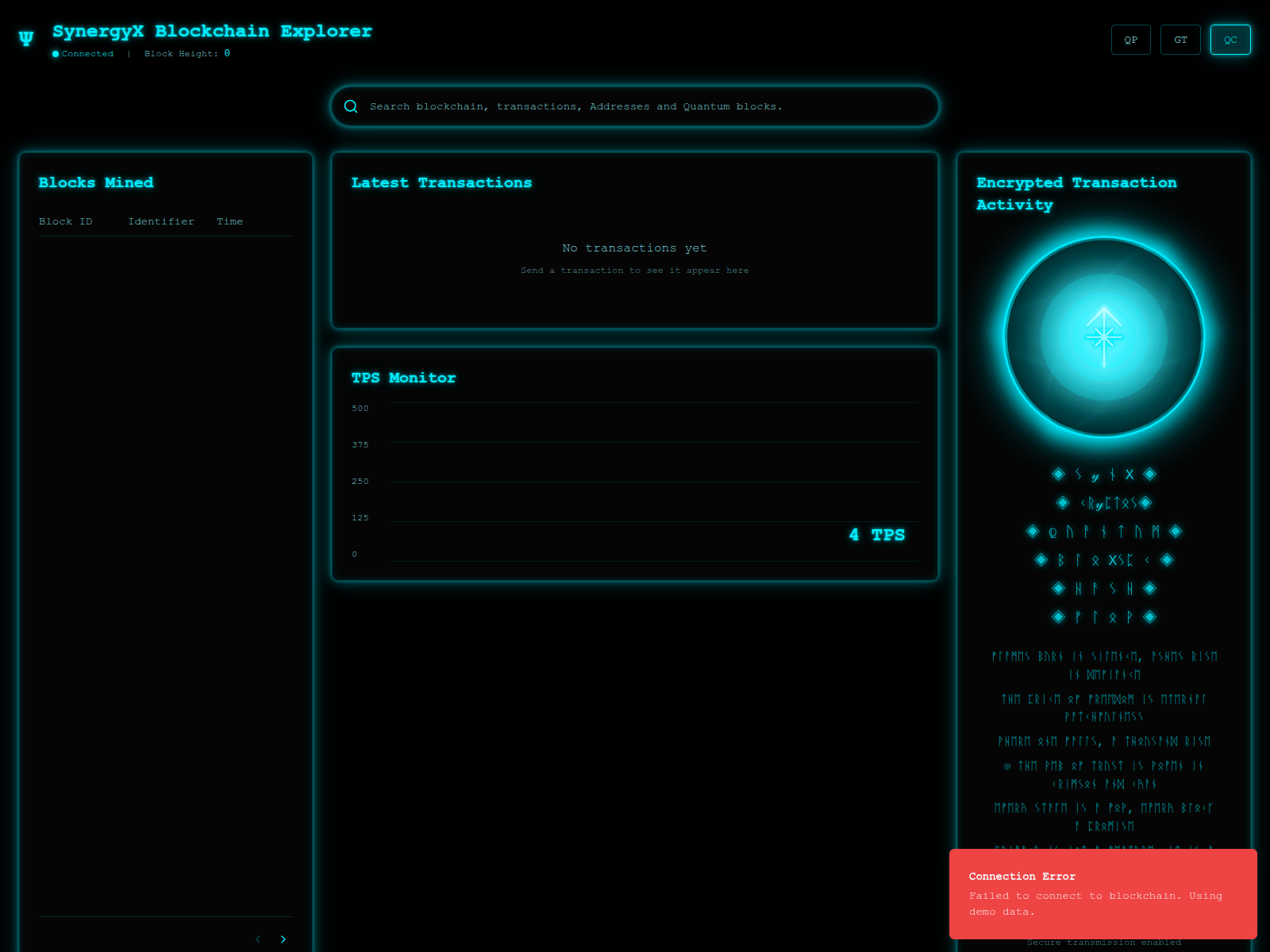The height and width of the screenshot is (952, 1270).
Task: Toggle the highlighted QC mode button
Action: click(1230, 40)
